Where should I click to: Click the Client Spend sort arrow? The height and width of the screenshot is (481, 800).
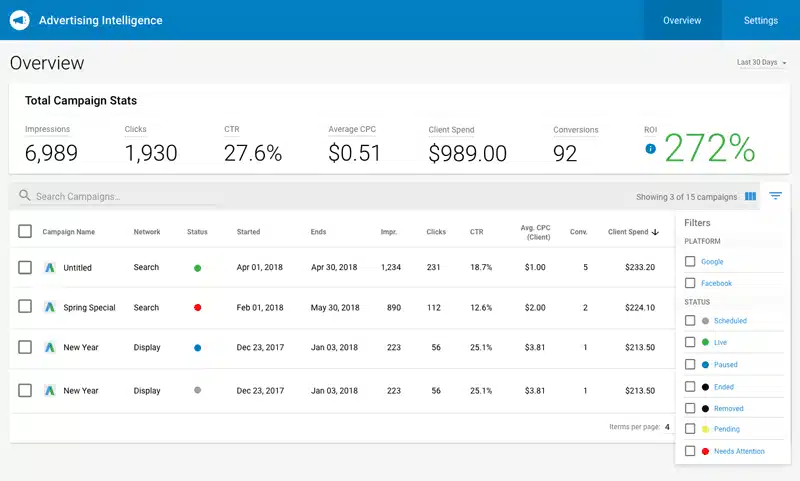(655, 232)
